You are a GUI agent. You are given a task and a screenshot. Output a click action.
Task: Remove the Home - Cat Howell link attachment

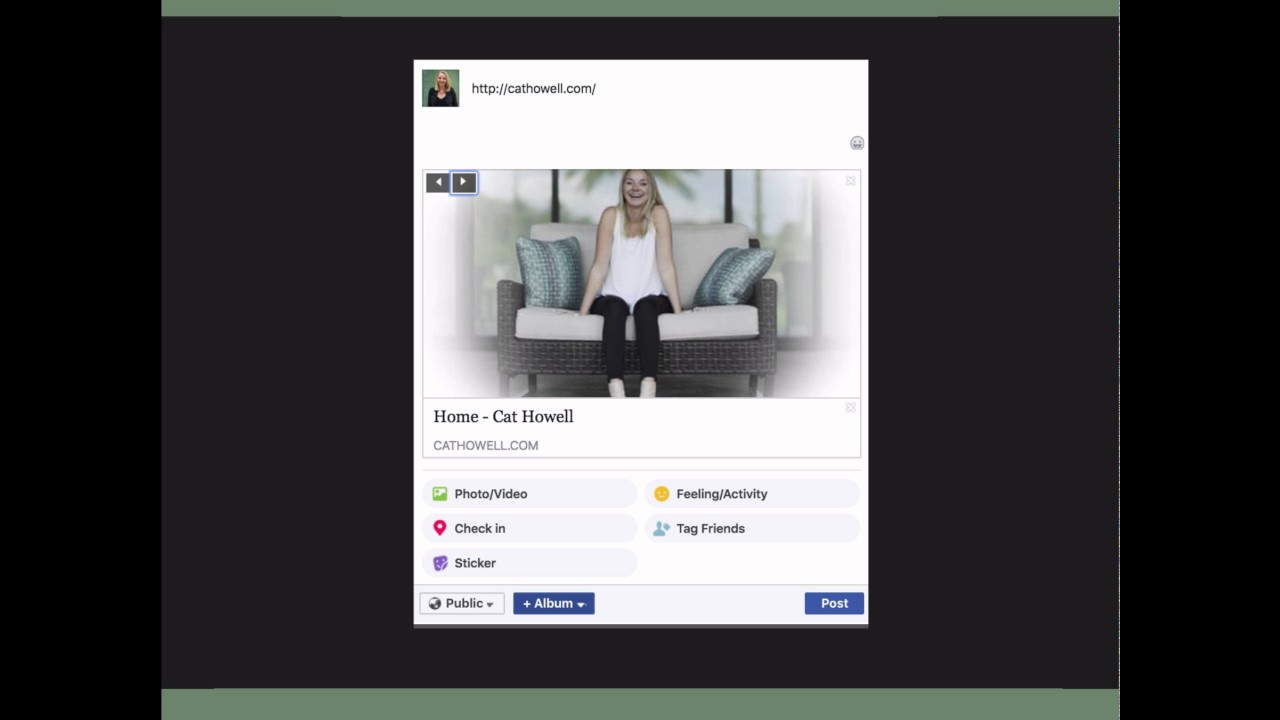point(850,408)
